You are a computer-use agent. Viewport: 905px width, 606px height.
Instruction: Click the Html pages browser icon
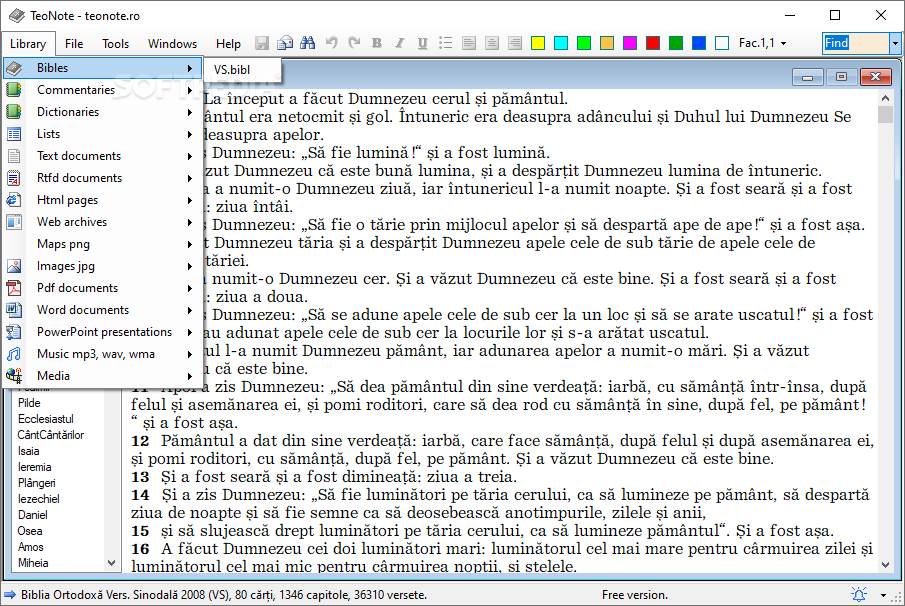point(14,200)
